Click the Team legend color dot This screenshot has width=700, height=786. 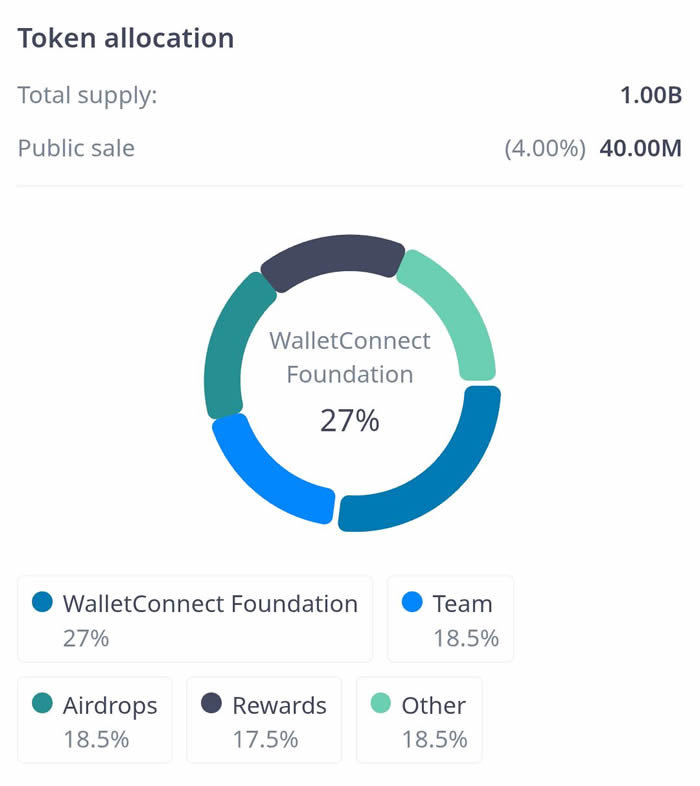point(412,602)
